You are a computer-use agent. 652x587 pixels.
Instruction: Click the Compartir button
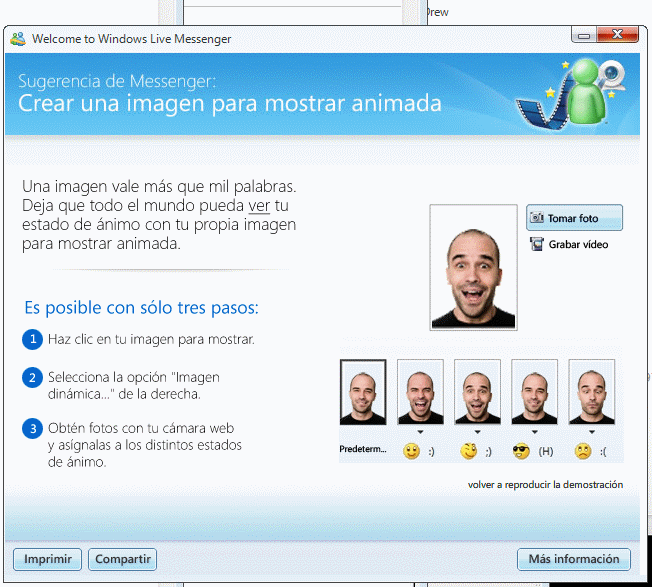click(123, 559)
